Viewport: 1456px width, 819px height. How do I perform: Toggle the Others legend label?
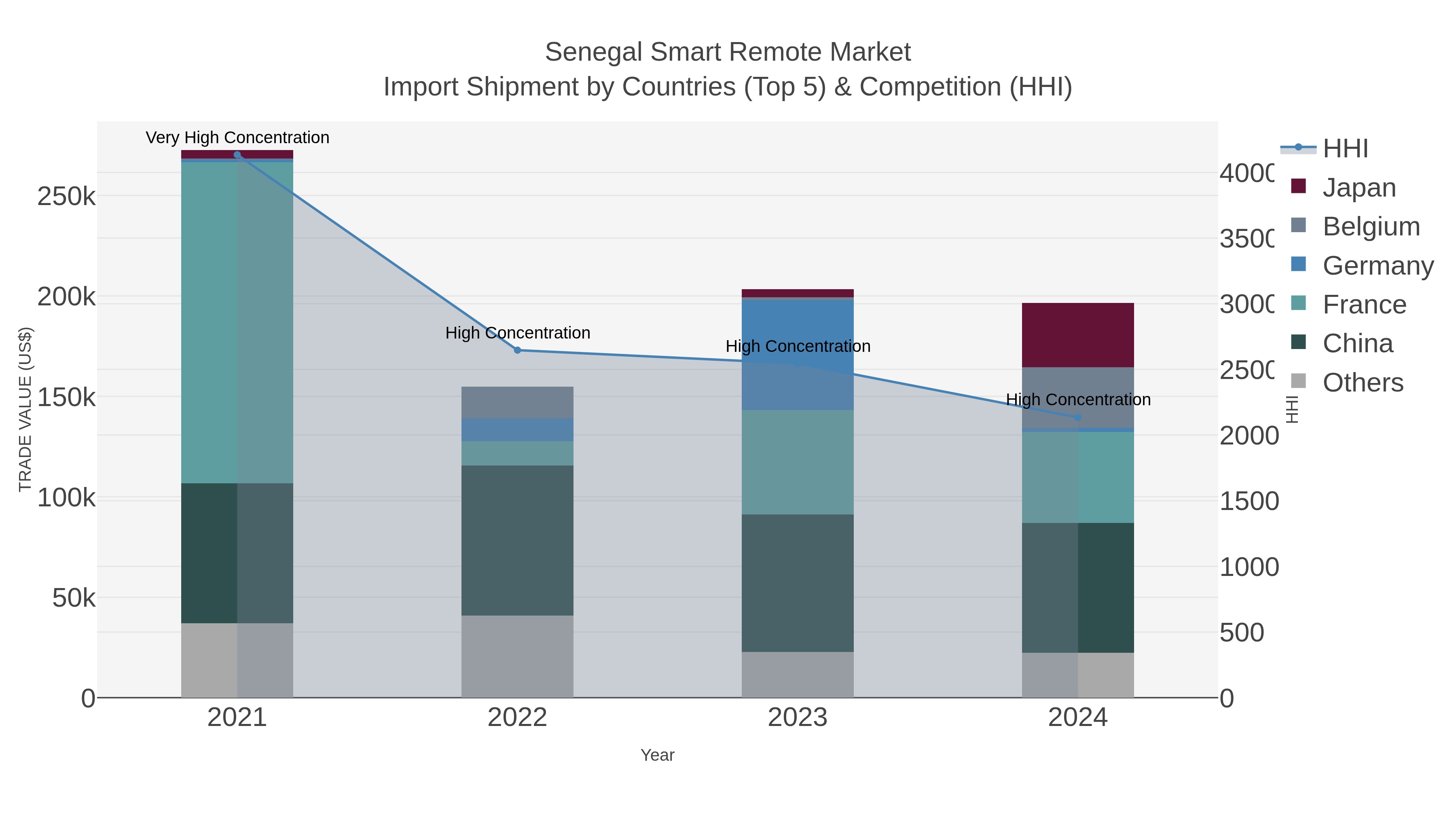[x=1363, y=383]
